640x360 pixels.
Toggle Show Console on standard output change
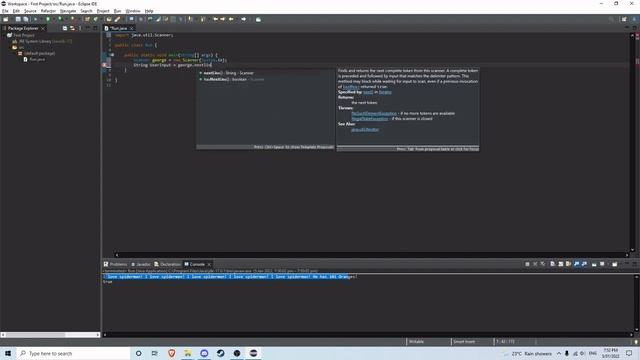(576, 264)
